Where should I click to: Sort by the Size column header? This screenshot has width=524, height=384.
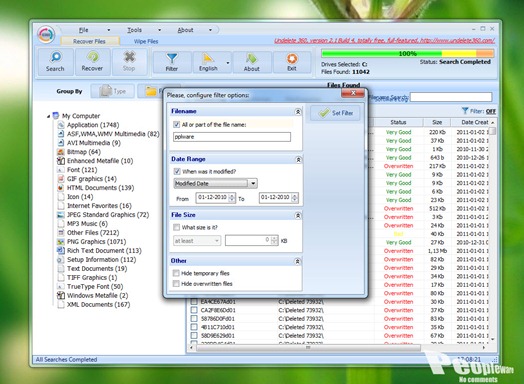437,122
